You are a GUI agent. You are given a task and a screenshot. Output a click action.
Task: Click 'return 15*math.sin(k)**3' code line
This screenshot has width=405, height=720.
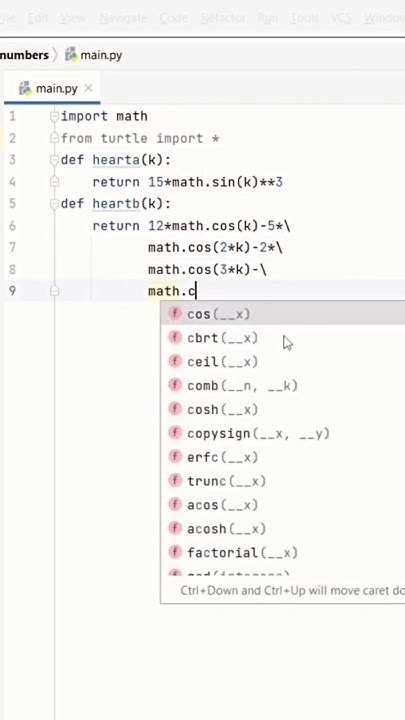click(188, 182)
